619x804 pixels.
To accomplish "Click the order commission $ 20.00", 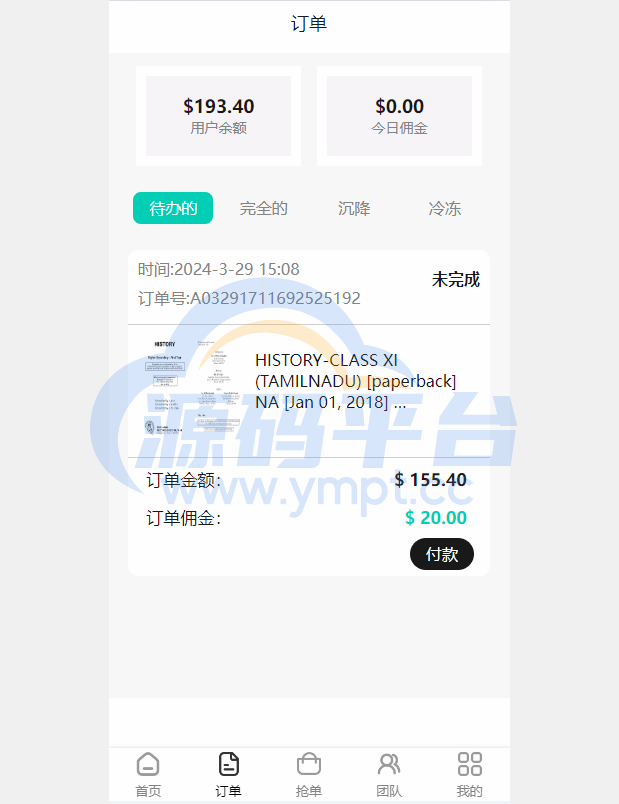I will coord(436,518).
